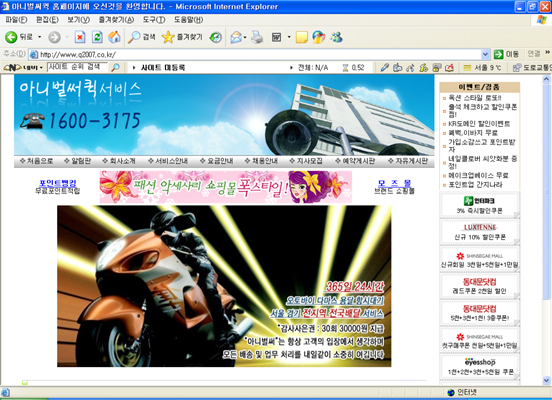The height and width of the screenshot is (400, 552).
Task: Open the 회사소개 nav link
Action: [119, 161]
